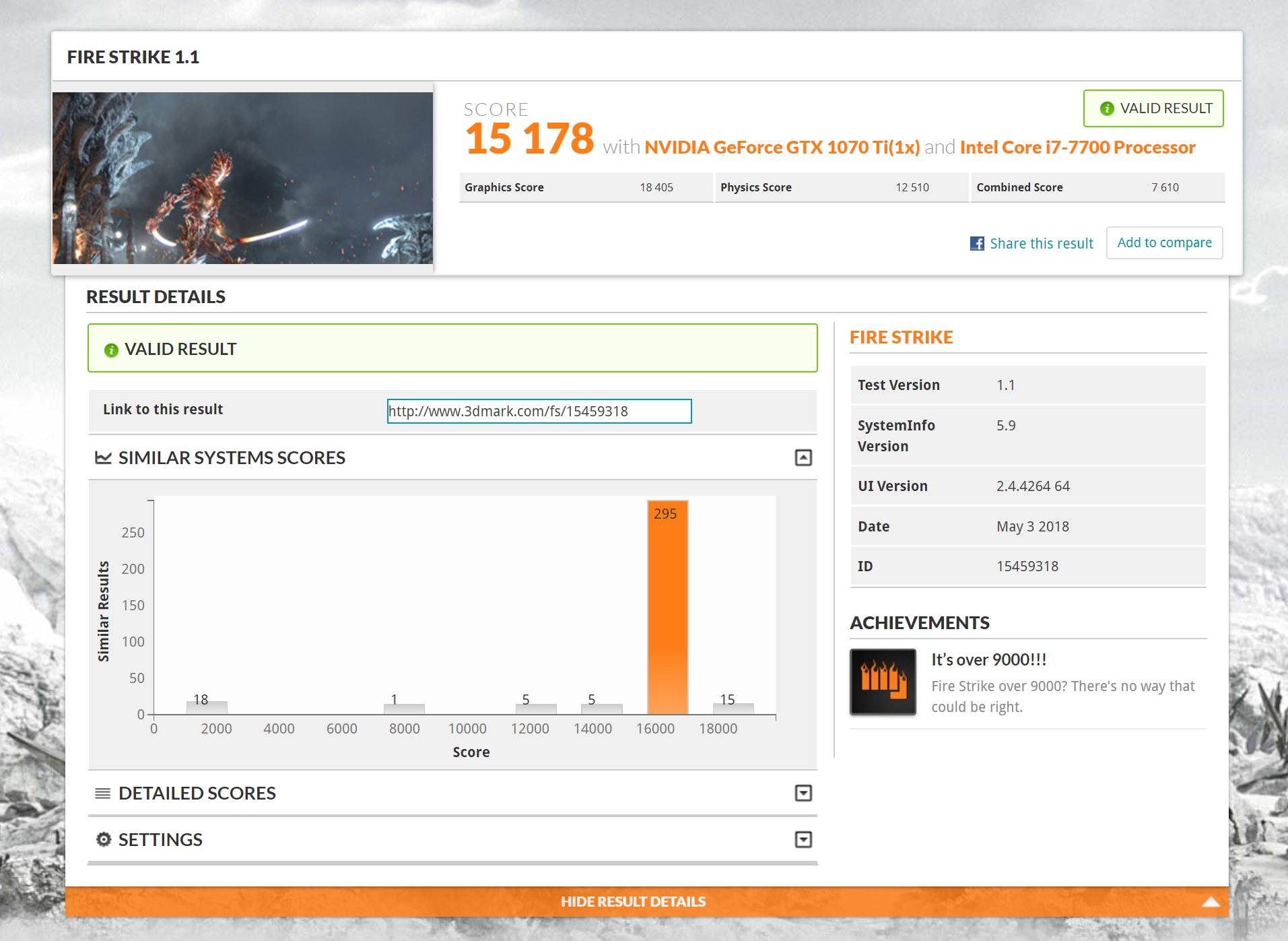1288x941 pixels.
Task: Click the chart bar labeled 5 near 14000
Action: pos(601,709)
